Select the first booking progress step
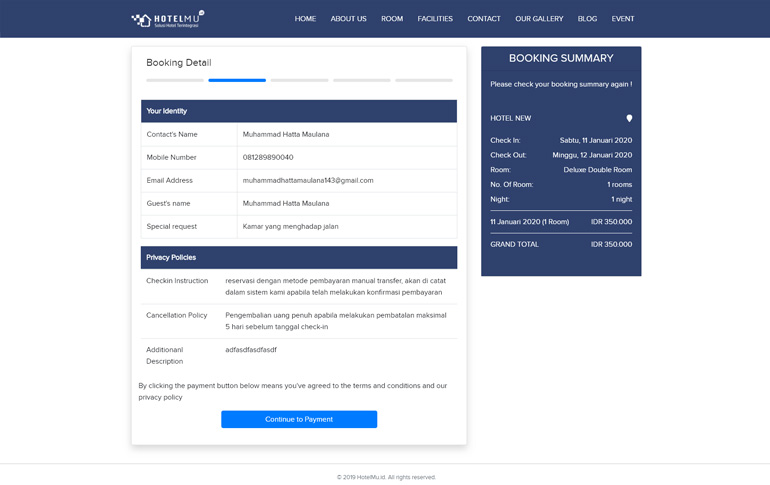 [175, 80]
